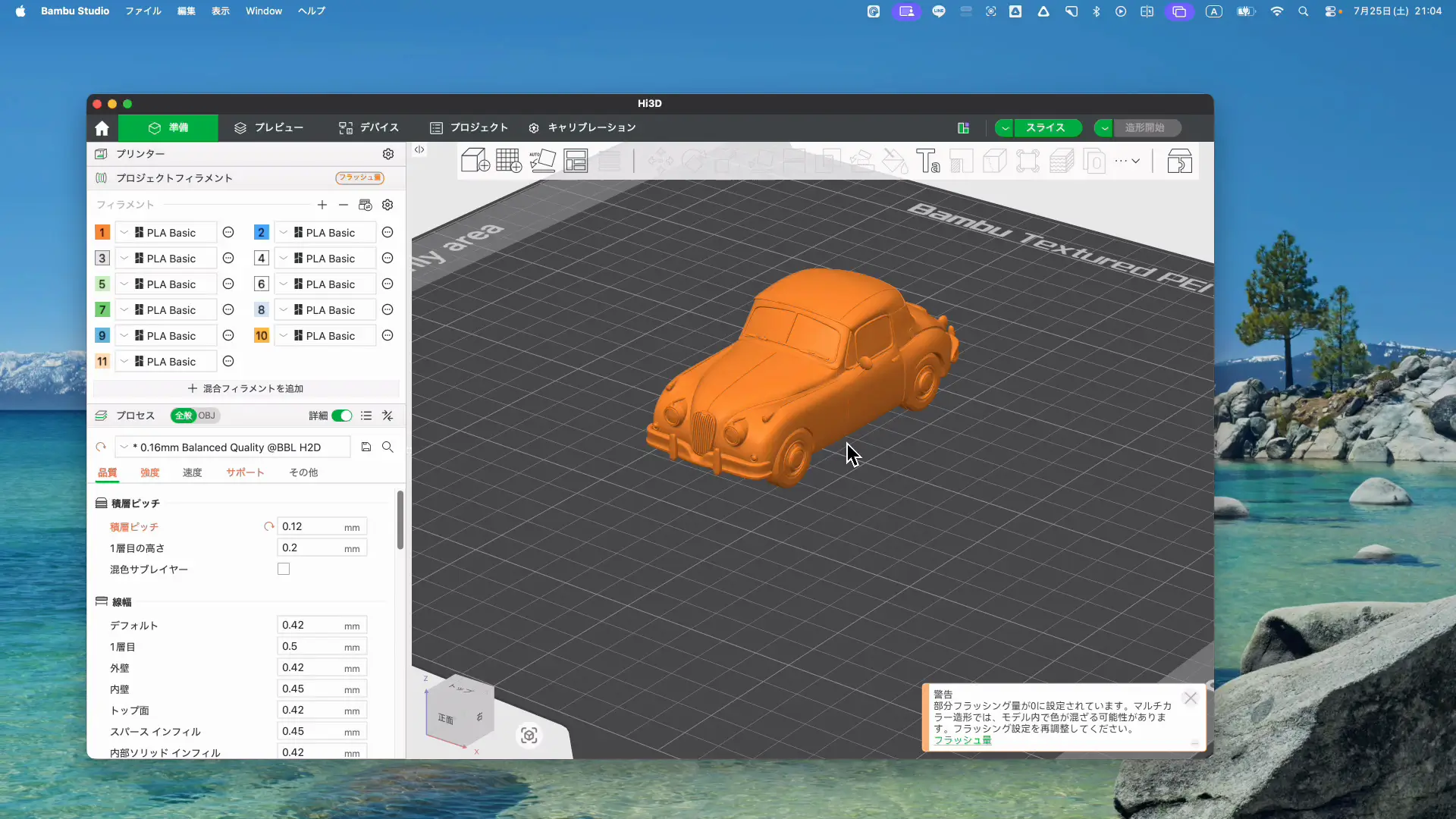The width and height of the screenshot is (1456, 819).
Task: Click the Auto orient icon
Action: [x=542, y=161]
